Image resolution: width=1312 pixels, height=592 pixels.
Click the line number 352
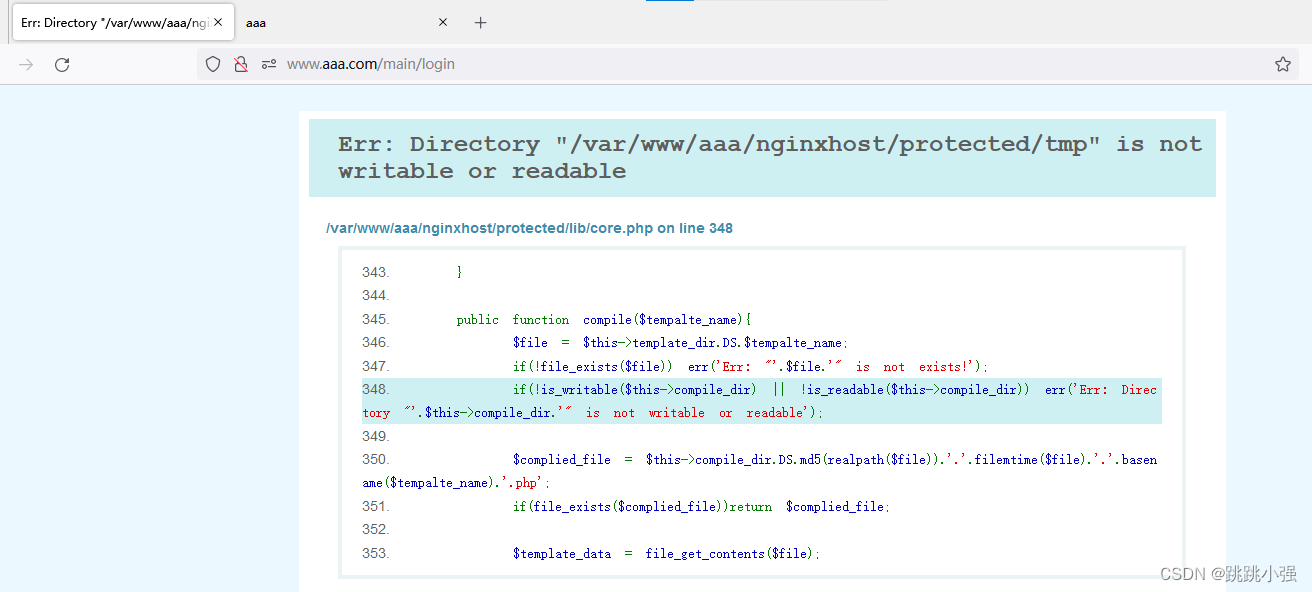(376, 530)
